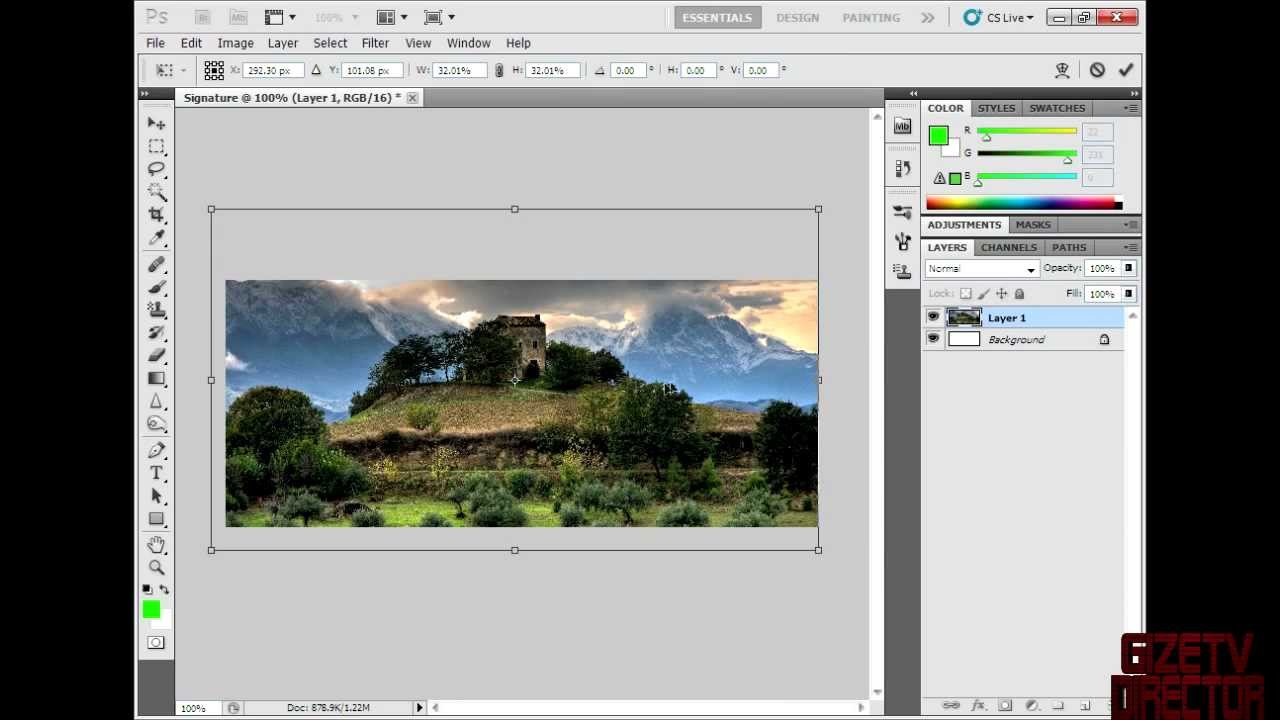1280x720 pixels.
Task: Select the Eraser tool
Action: click(156, 355)
